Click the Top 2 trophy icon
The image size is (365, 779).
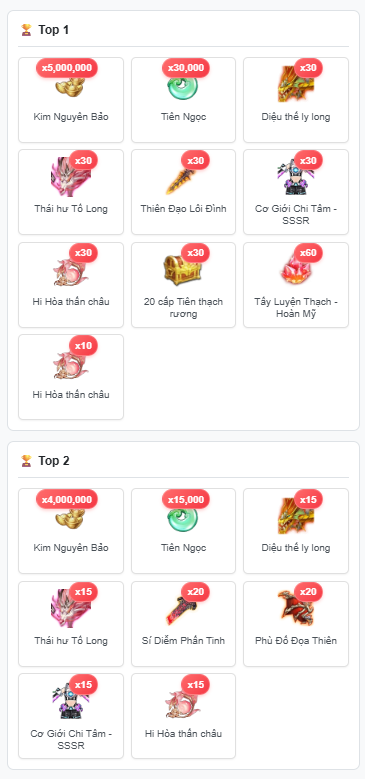[26, 461]
